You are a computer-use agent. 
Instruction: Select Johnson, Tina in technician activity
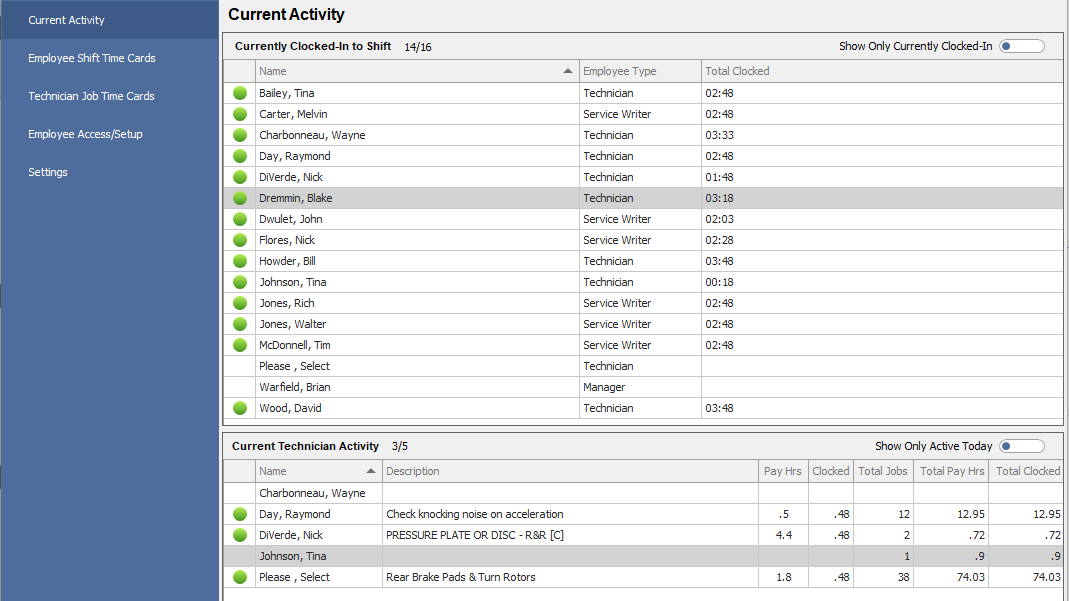coord(292,556)
